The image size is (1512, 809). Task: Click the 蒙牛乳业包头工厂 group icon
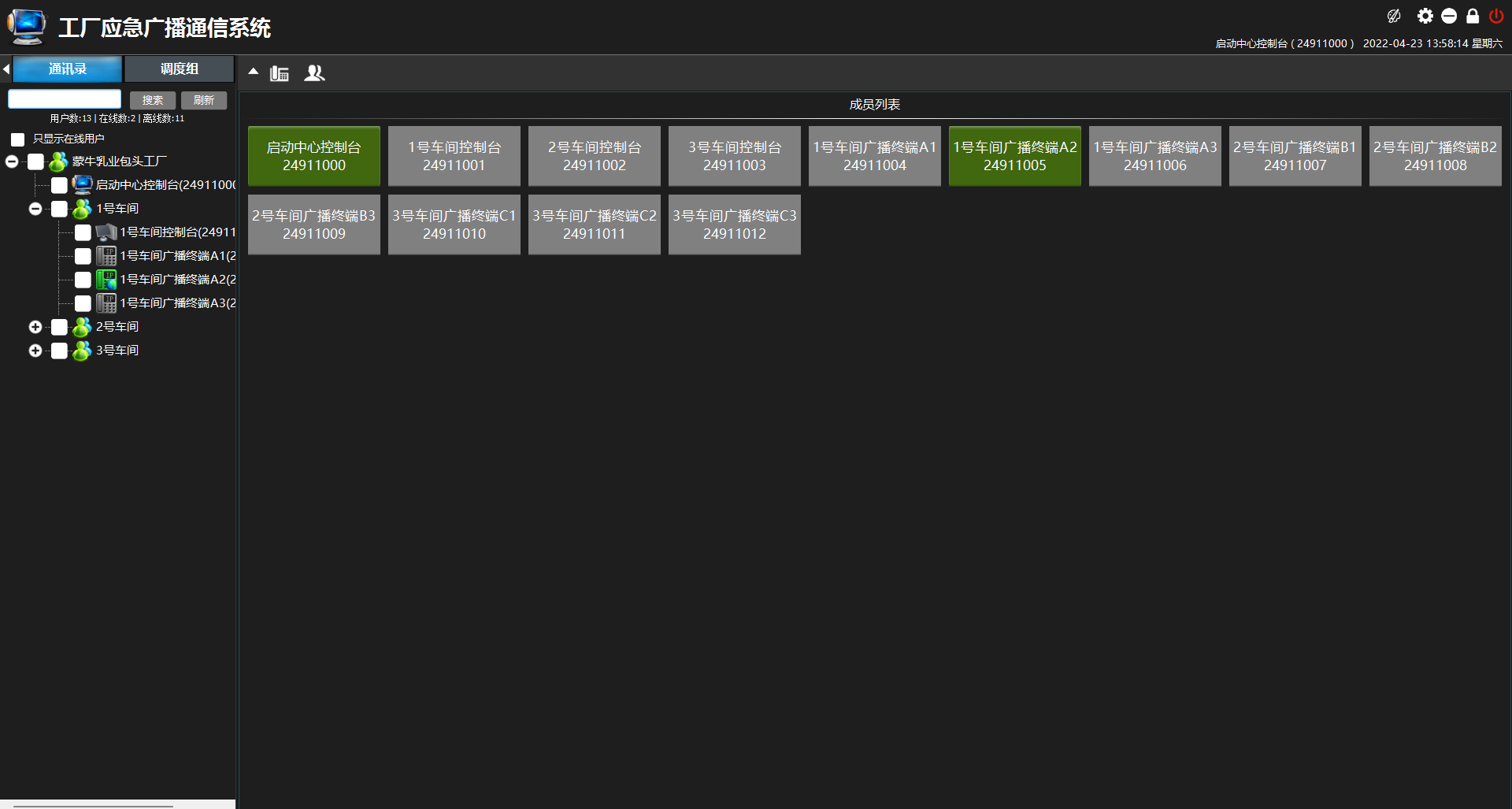click(x=58, y=161)
